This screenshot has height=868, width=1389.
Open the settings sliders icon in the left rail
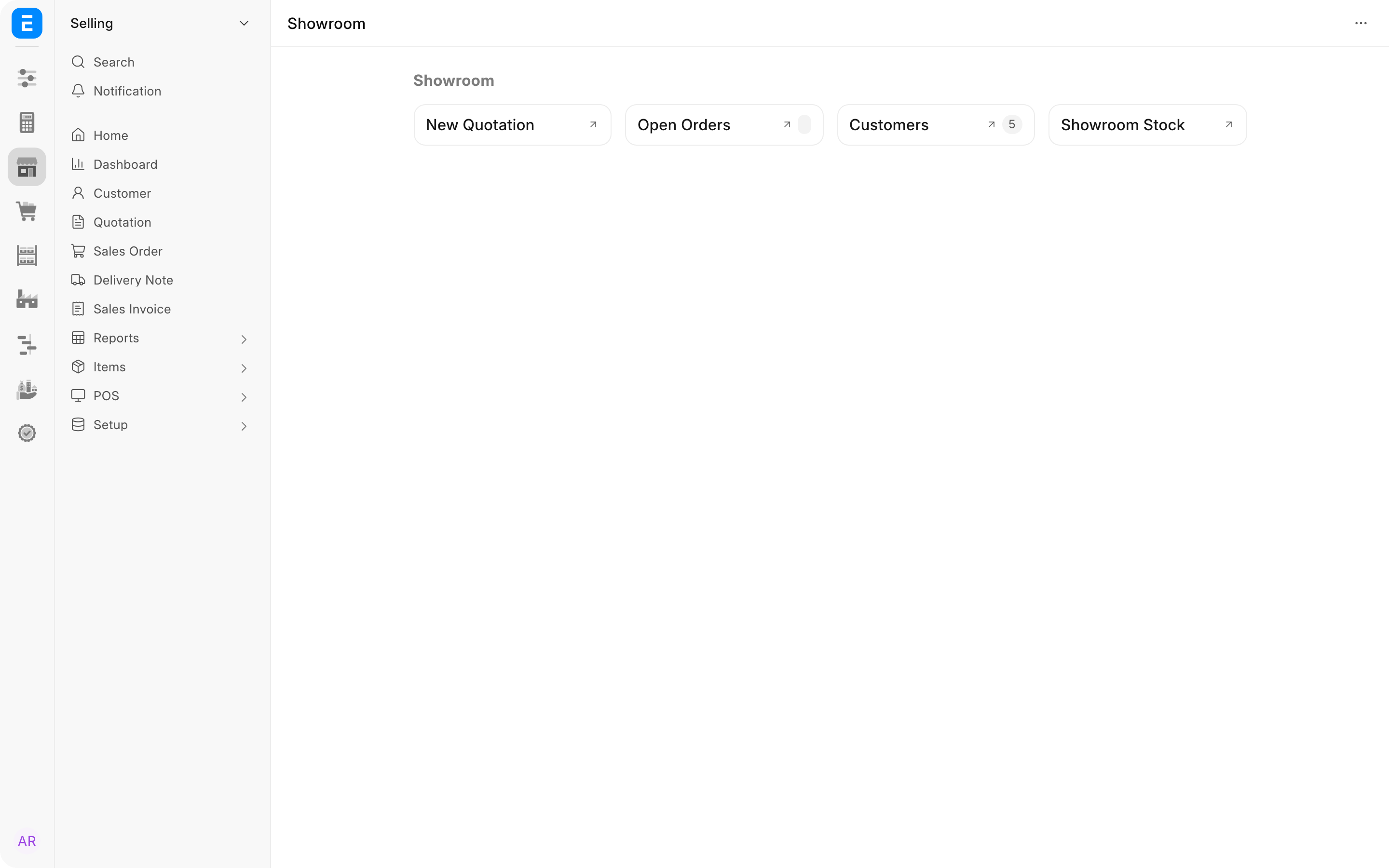click(27, 78)
